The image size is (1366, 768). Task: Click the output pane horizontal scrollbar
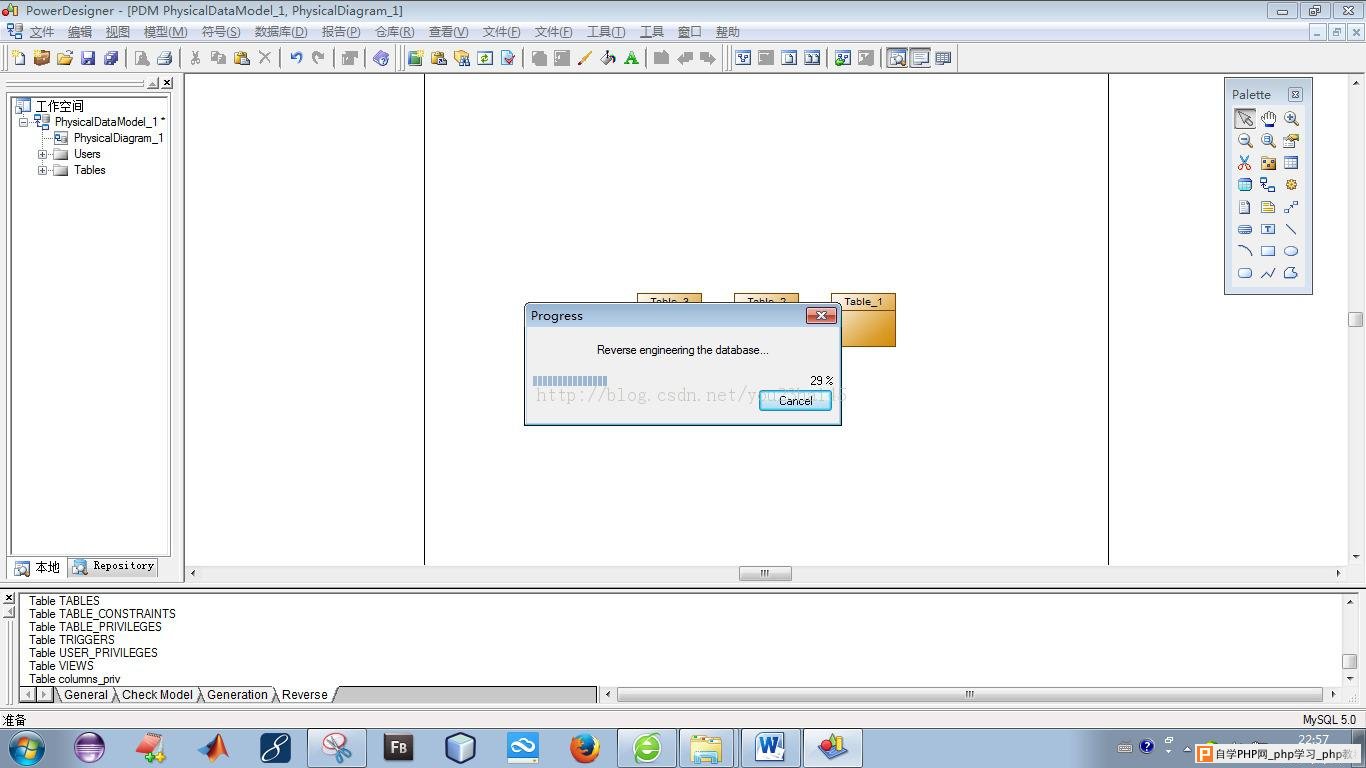[969, 694]
